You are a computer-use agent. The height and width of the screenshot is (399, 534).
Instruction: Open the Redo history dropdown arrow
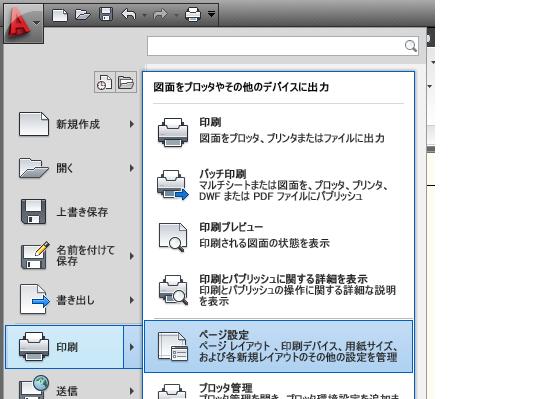[x=176, y=15]
